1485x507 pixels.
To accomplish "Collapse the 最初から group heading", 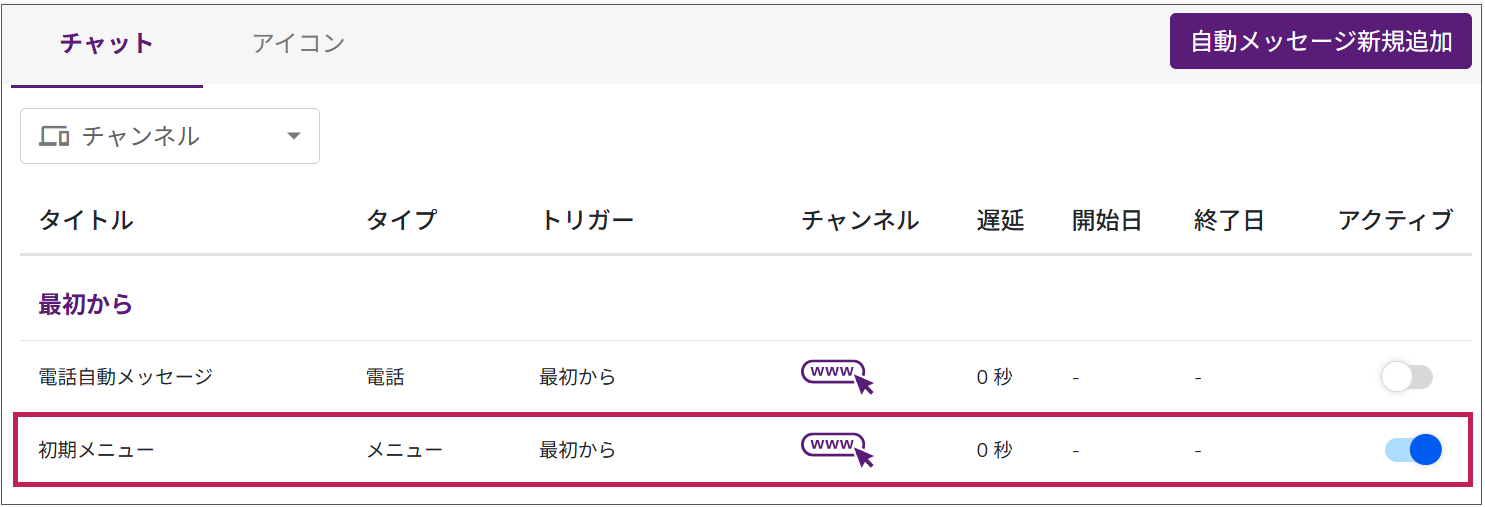I will [86, 304].
